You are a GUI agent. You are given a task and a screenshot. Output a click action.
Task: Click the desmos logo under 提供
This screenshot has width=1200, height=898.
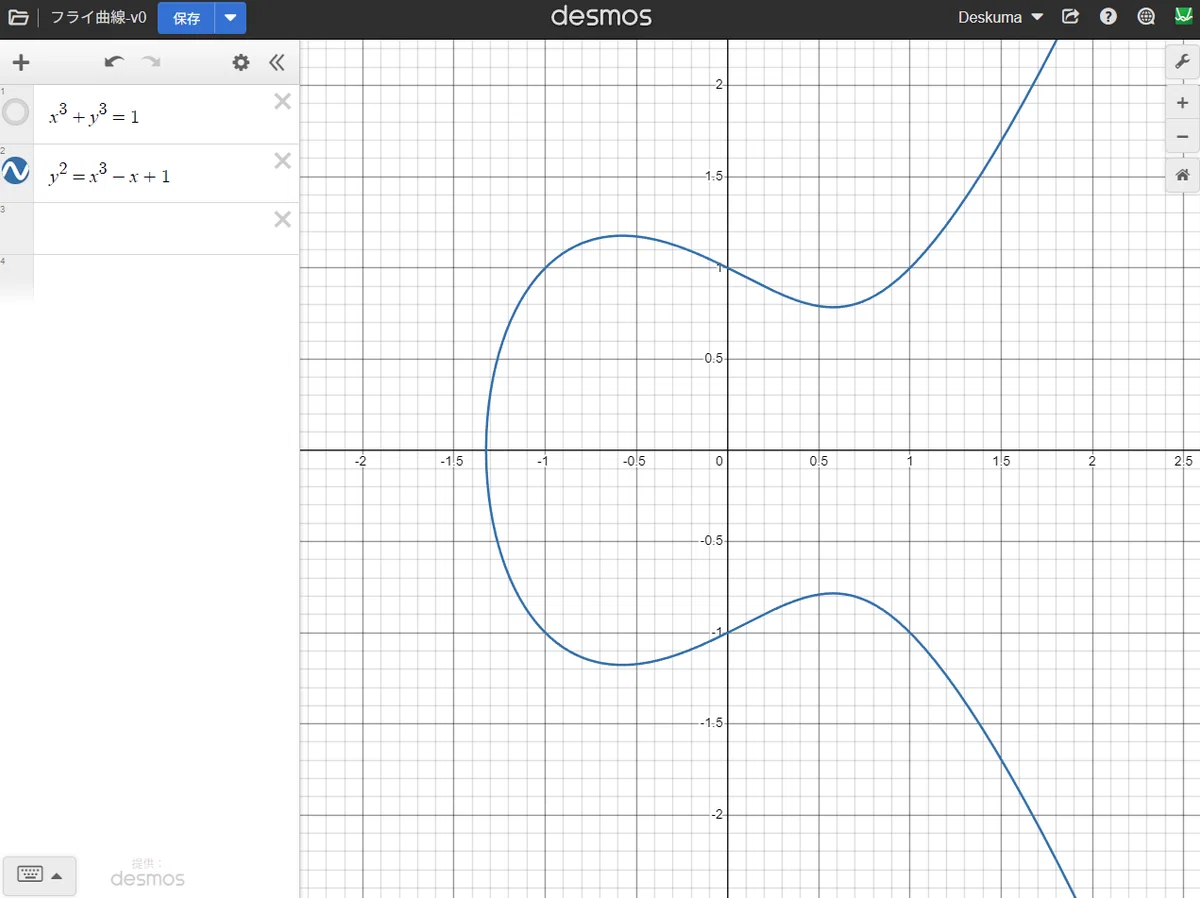(x=147, y=879)
